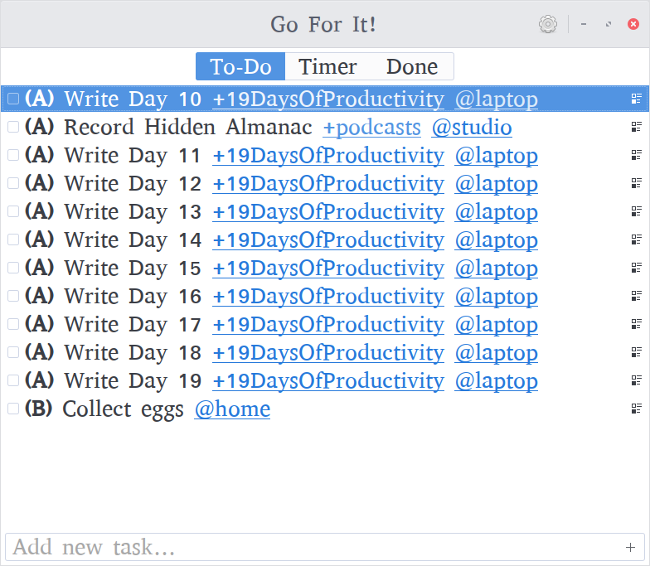This screenshot has height=566, width=650.
Task: Mark Record Hidden Almanac as done
Action: pos(13,127)
